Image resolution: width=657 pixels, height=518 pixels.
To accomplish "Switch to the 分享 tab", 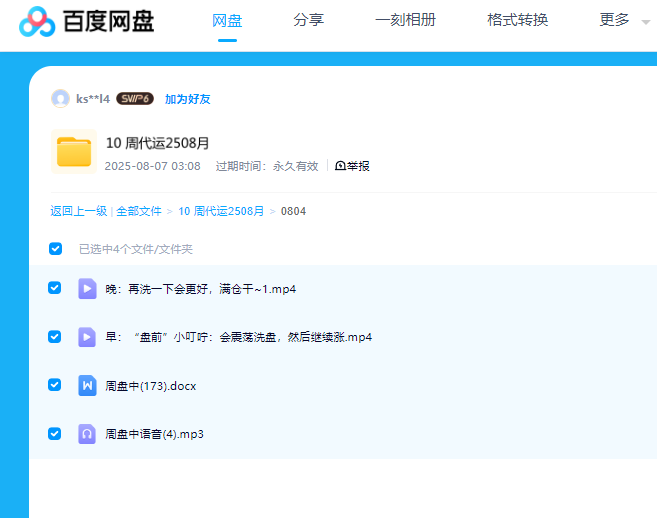I will click(308, 20).
